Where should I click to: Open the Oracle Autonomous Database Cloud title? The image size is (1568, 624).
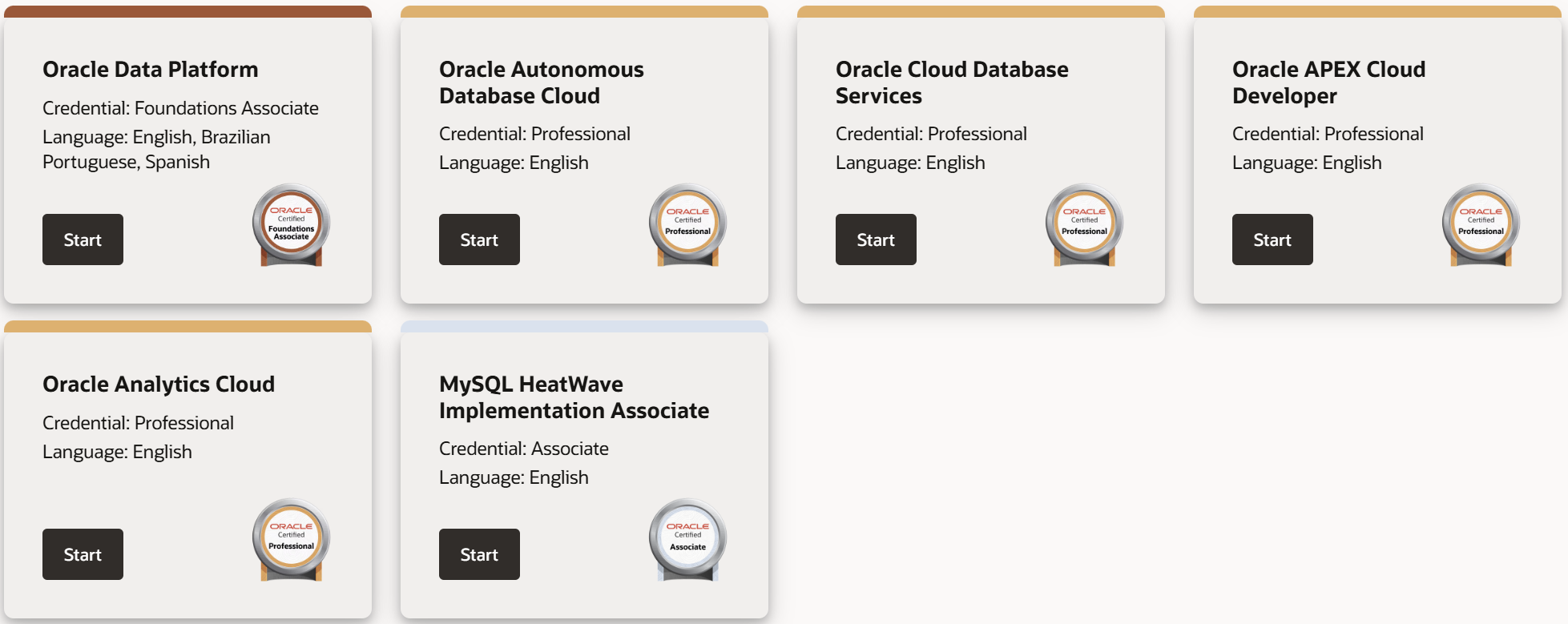[x=542, y=83]
